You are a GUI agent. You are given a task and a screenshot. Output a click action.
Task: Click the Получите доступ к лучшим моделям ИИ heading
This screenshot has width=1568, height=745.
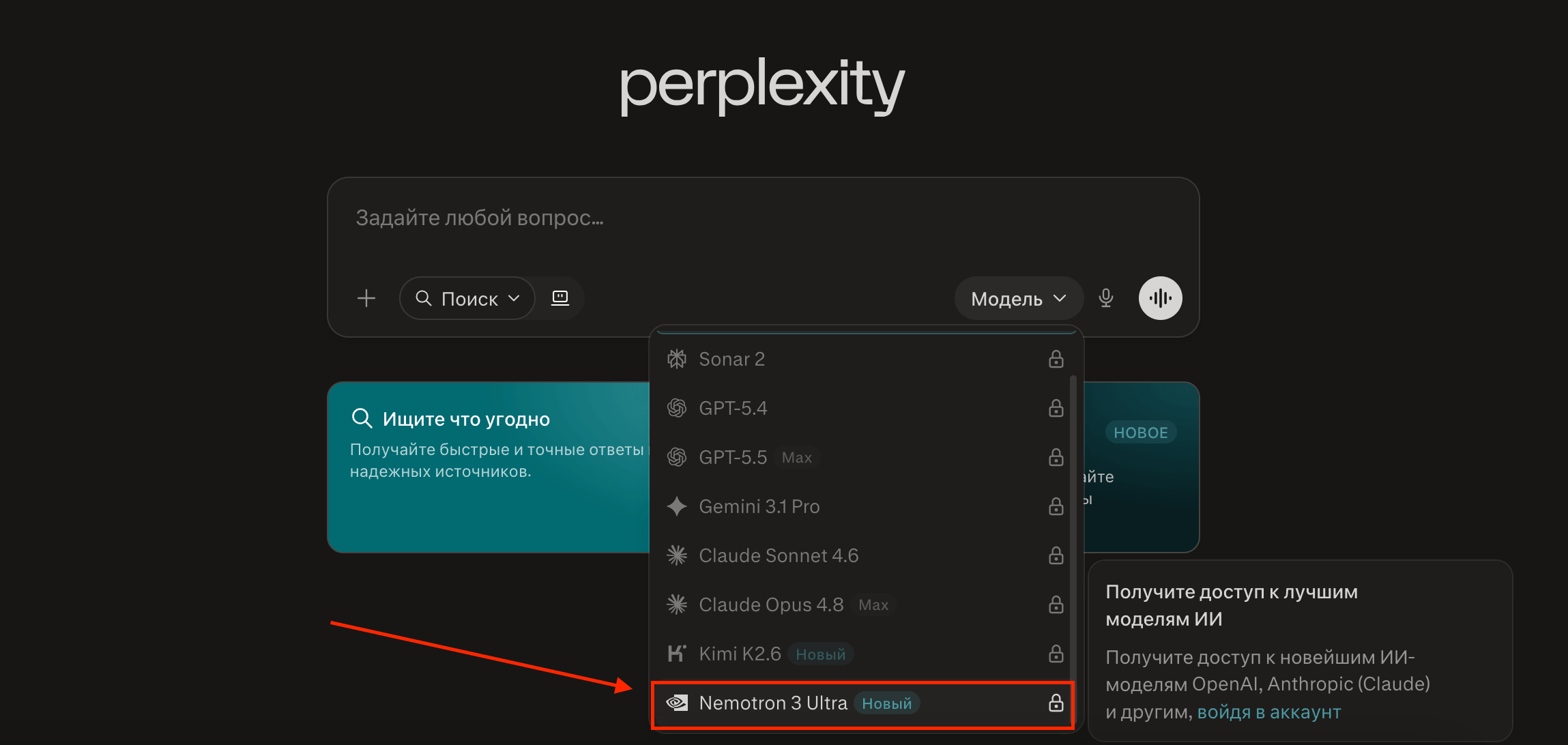pos(1232,605)
